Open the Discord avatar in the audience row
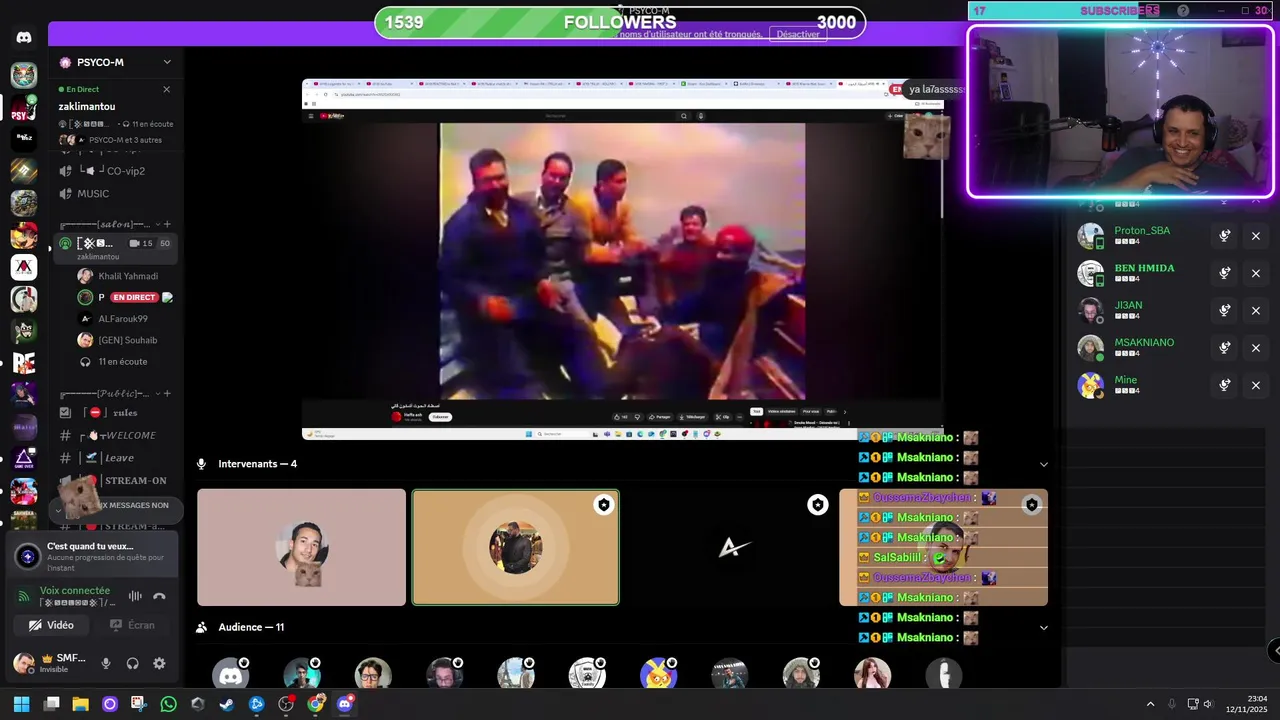 coord(230,674)
